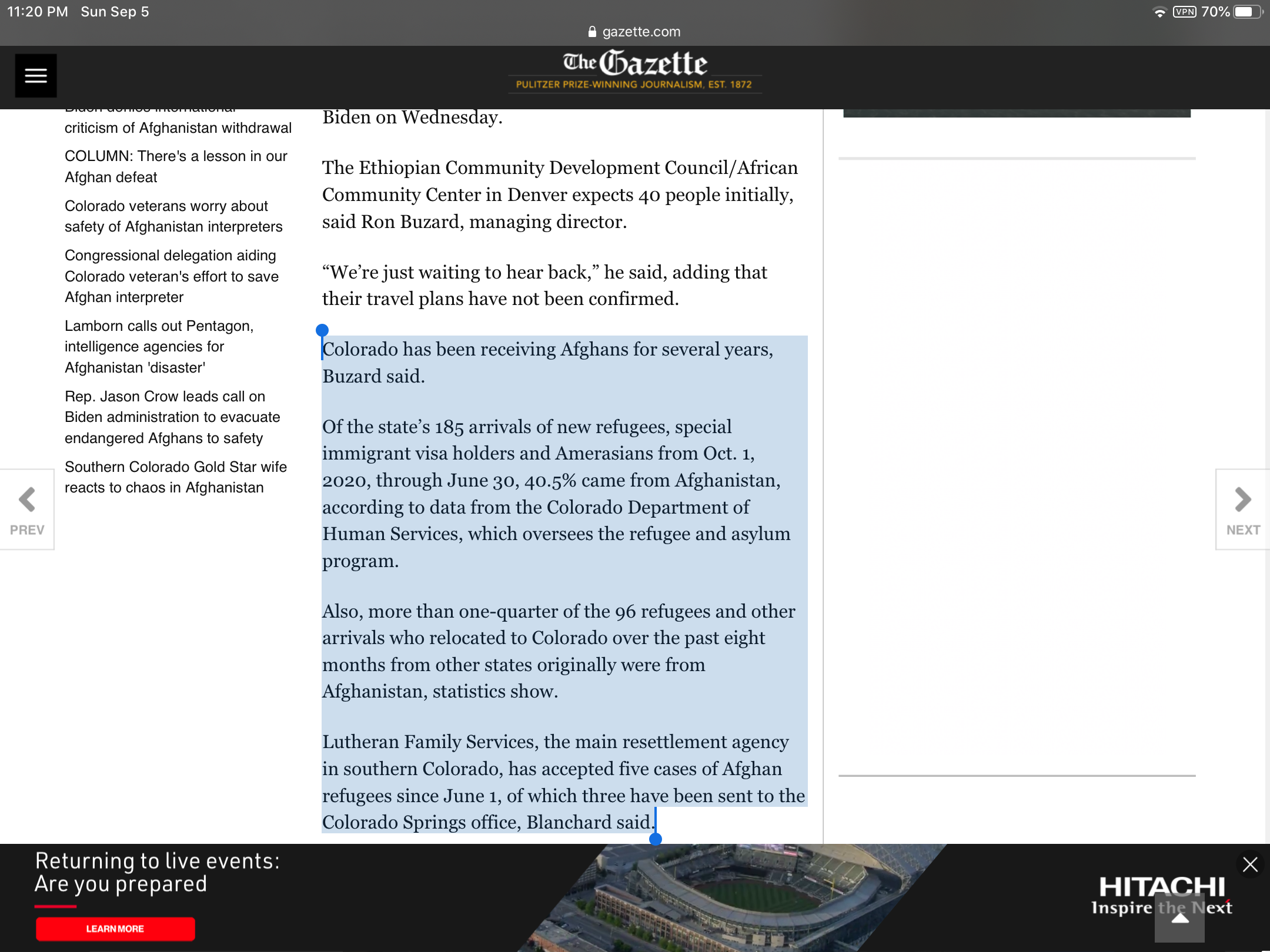Click the VPN status indicator
Screen dimensions: 1270x952
[x=1184, y=12]
